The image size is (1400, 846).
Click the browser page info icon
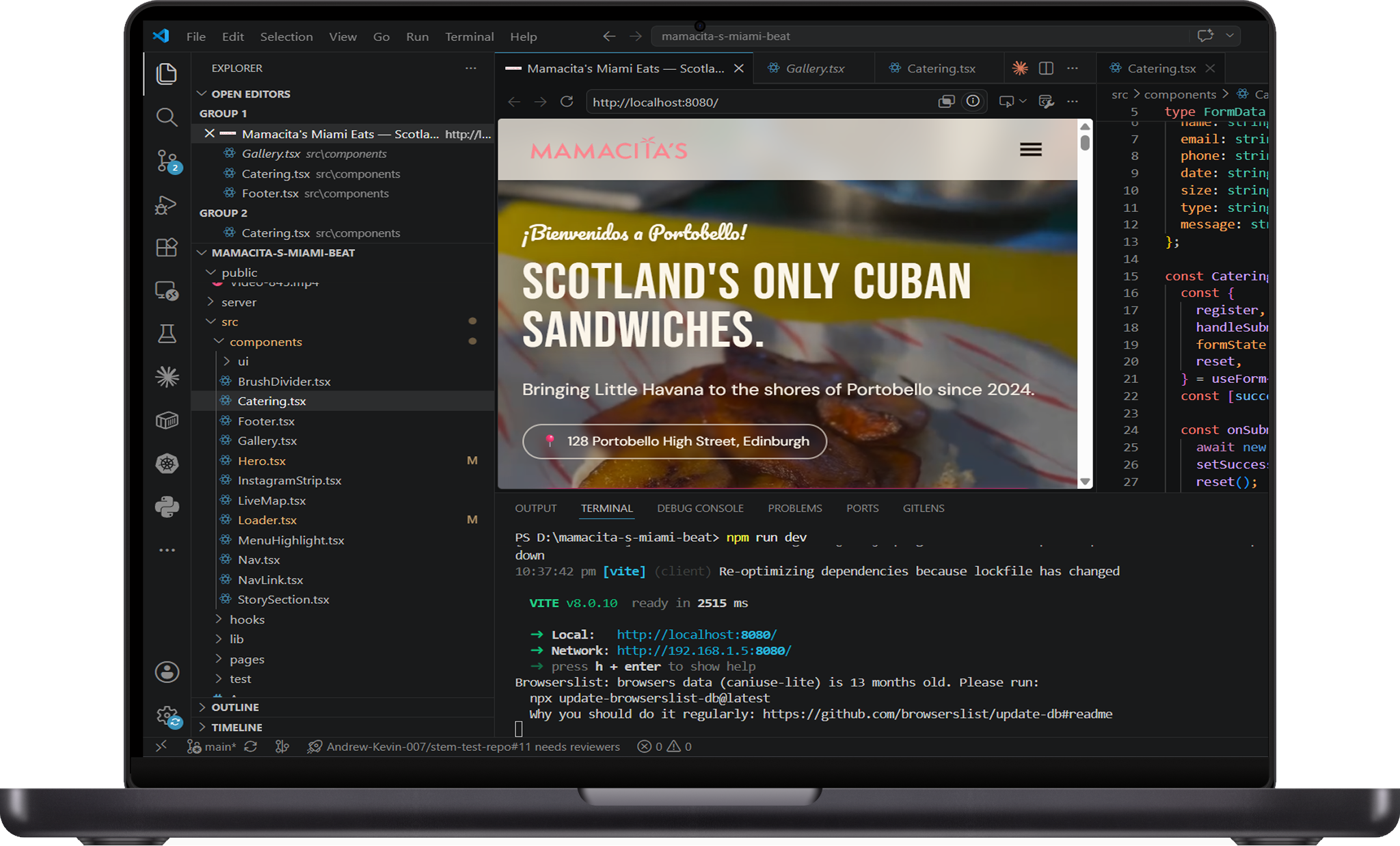pyautogui.click(x=973, y=102)
